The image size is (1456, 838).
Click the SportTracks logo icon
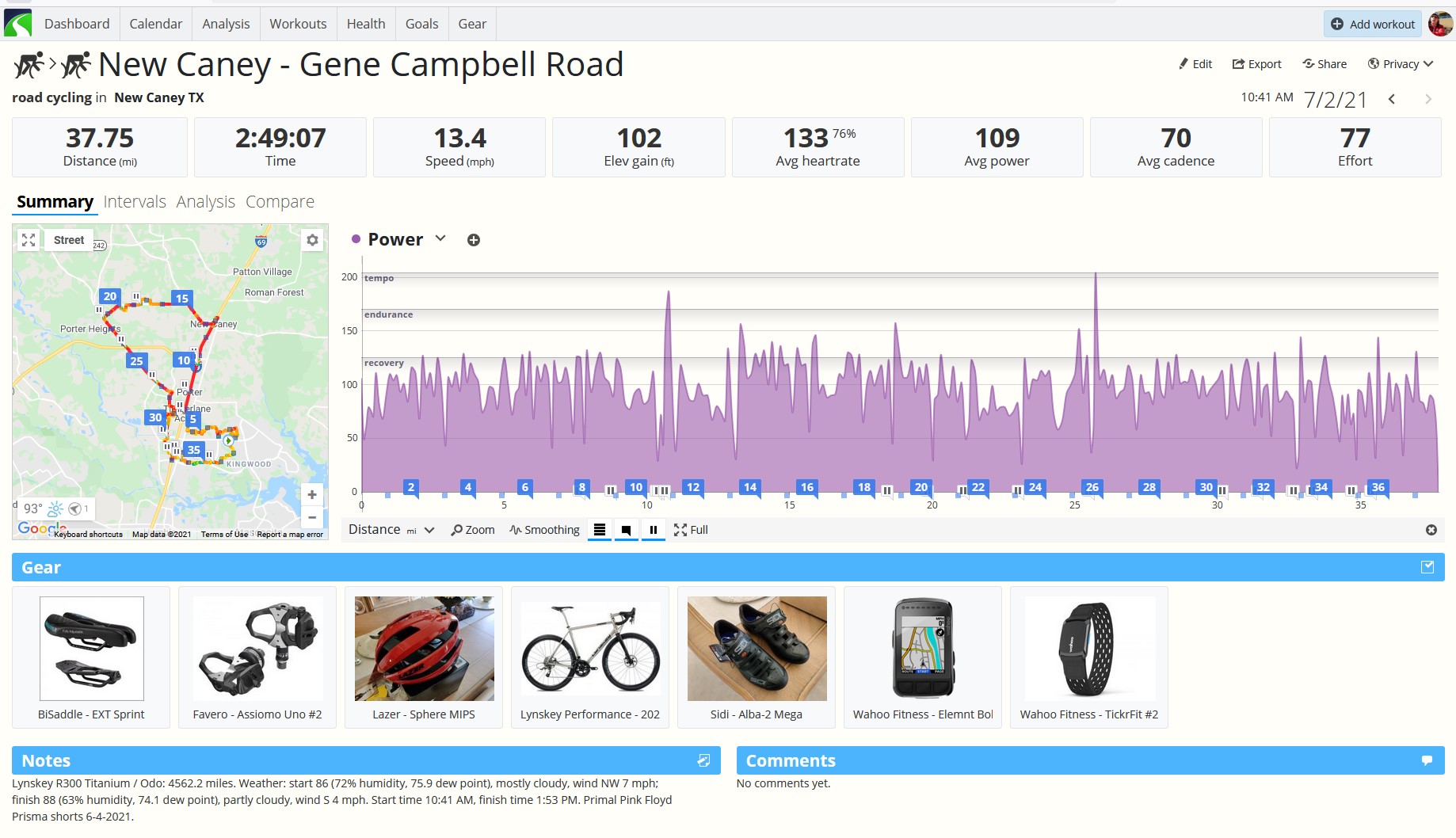tap(17, 24)
